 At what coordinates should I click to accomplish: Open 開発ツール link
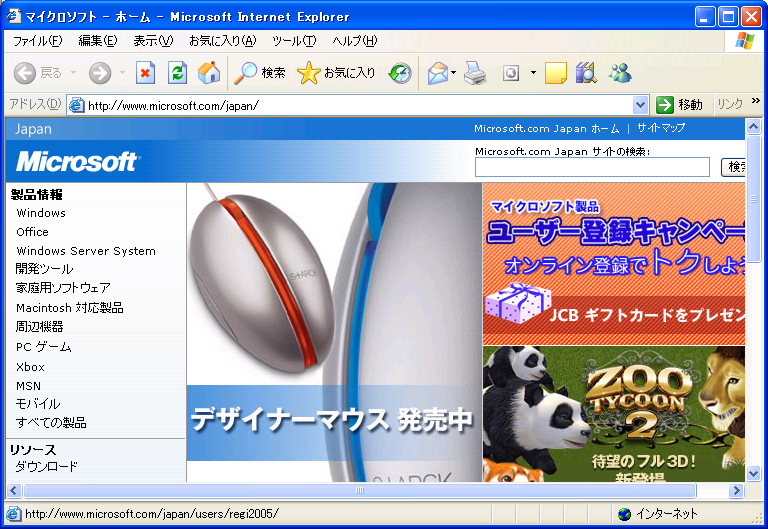[x=45, y=269]
